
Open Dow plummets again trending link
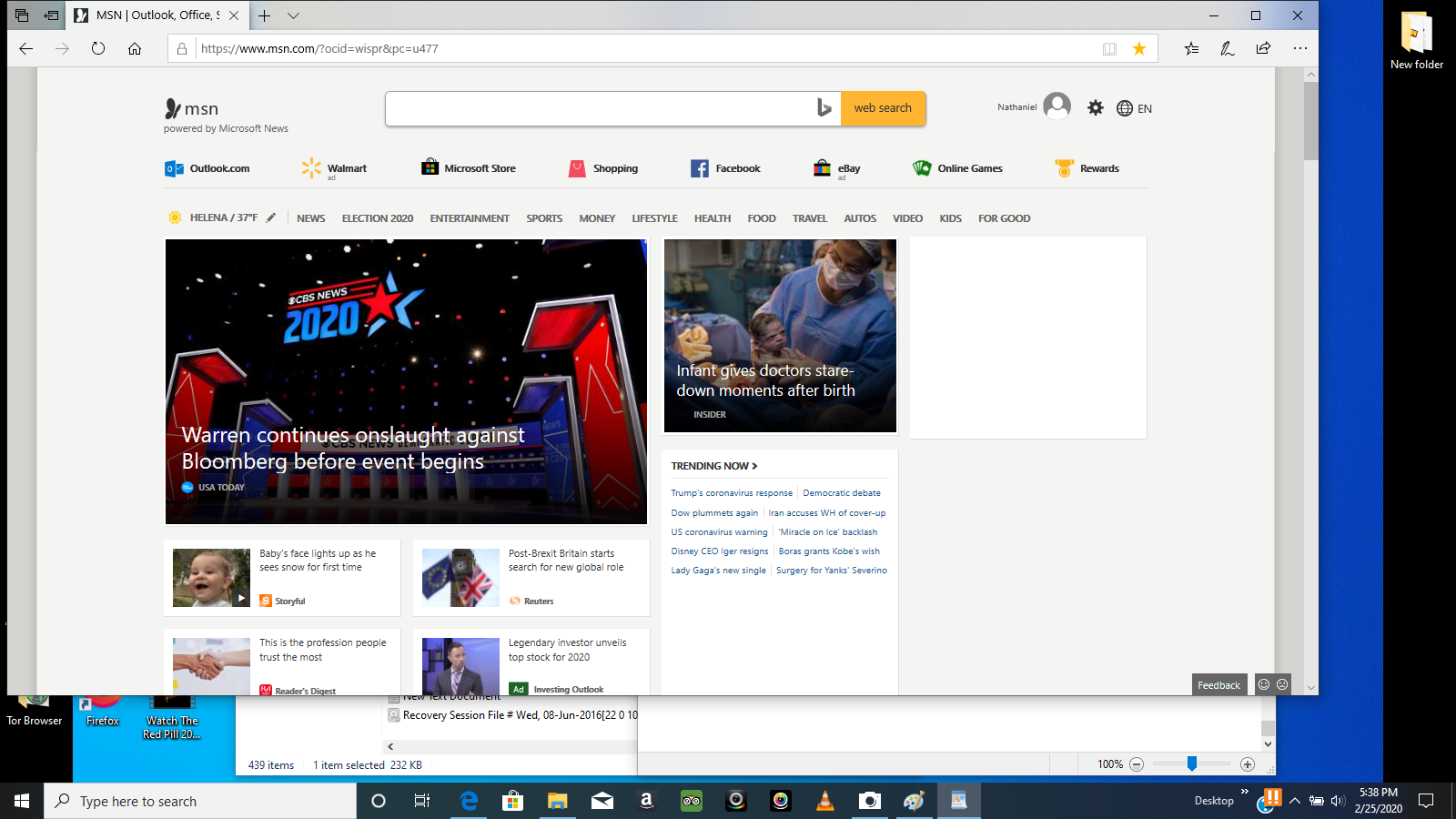[x=714, y=513]
